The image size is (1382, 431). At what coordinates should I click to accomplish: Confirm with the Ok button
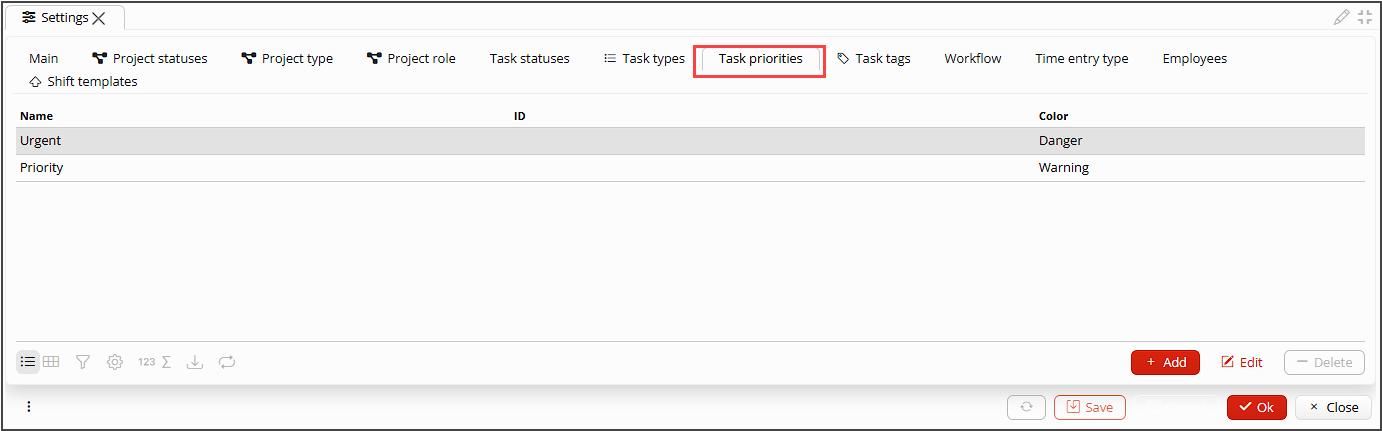point(1256,407)
